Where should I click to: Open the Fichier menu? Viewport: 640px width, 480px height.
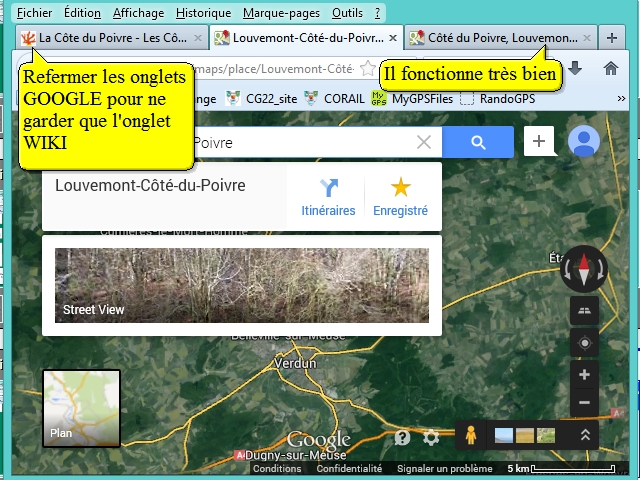coord(34,13)
